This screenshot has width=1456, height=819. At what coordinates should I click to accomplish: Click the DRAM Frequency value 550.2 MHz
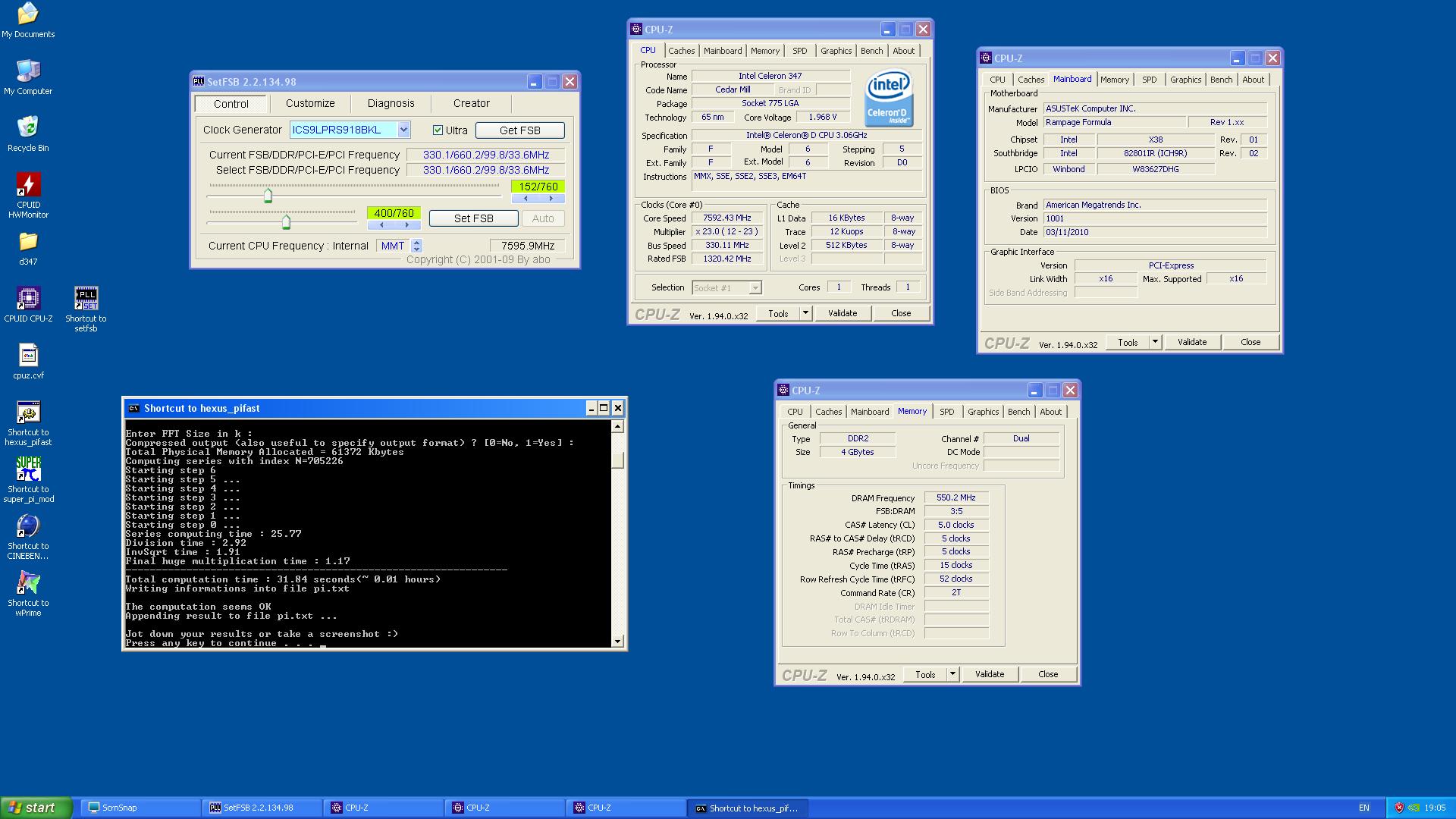[x=955, y=497]
